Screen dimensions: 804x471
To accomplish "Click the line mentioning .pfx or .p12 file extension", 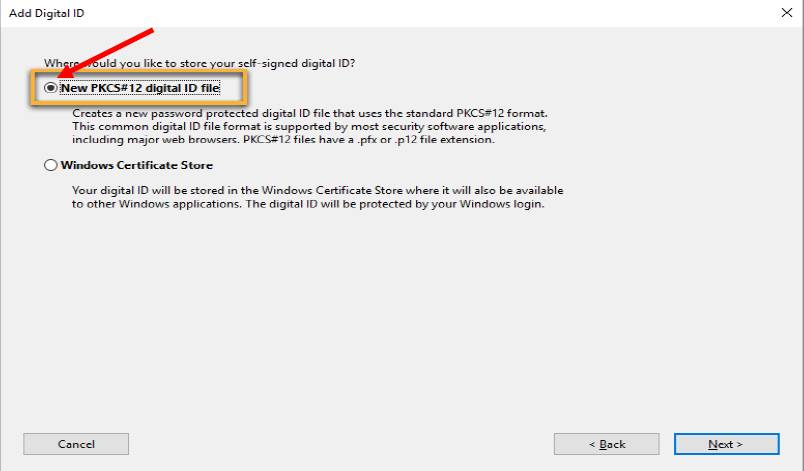I will [283, 139].
